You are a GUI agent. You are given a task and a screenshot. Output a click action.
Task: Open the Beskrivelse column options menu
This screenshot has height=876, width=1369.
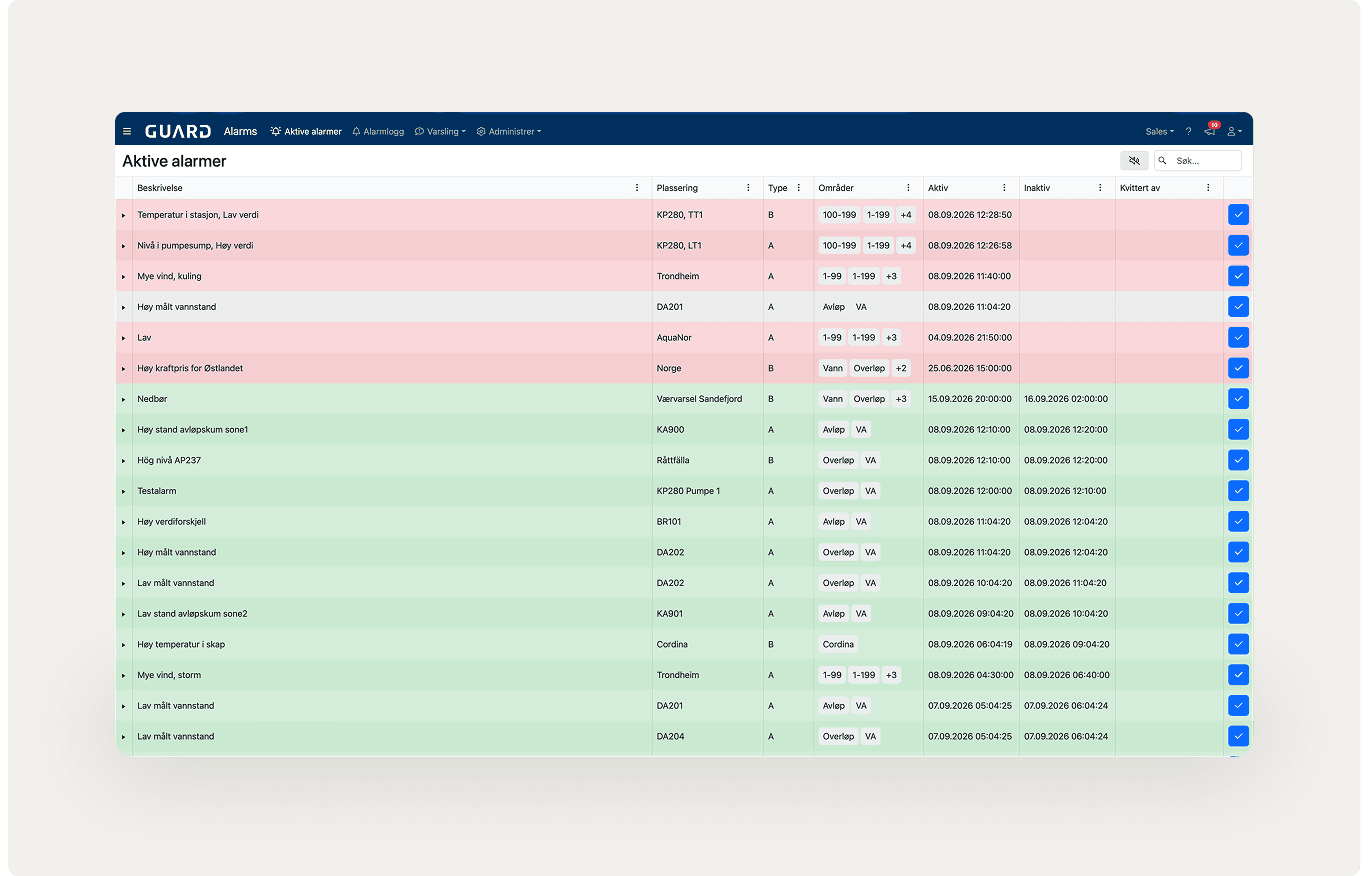pos(637,188)
